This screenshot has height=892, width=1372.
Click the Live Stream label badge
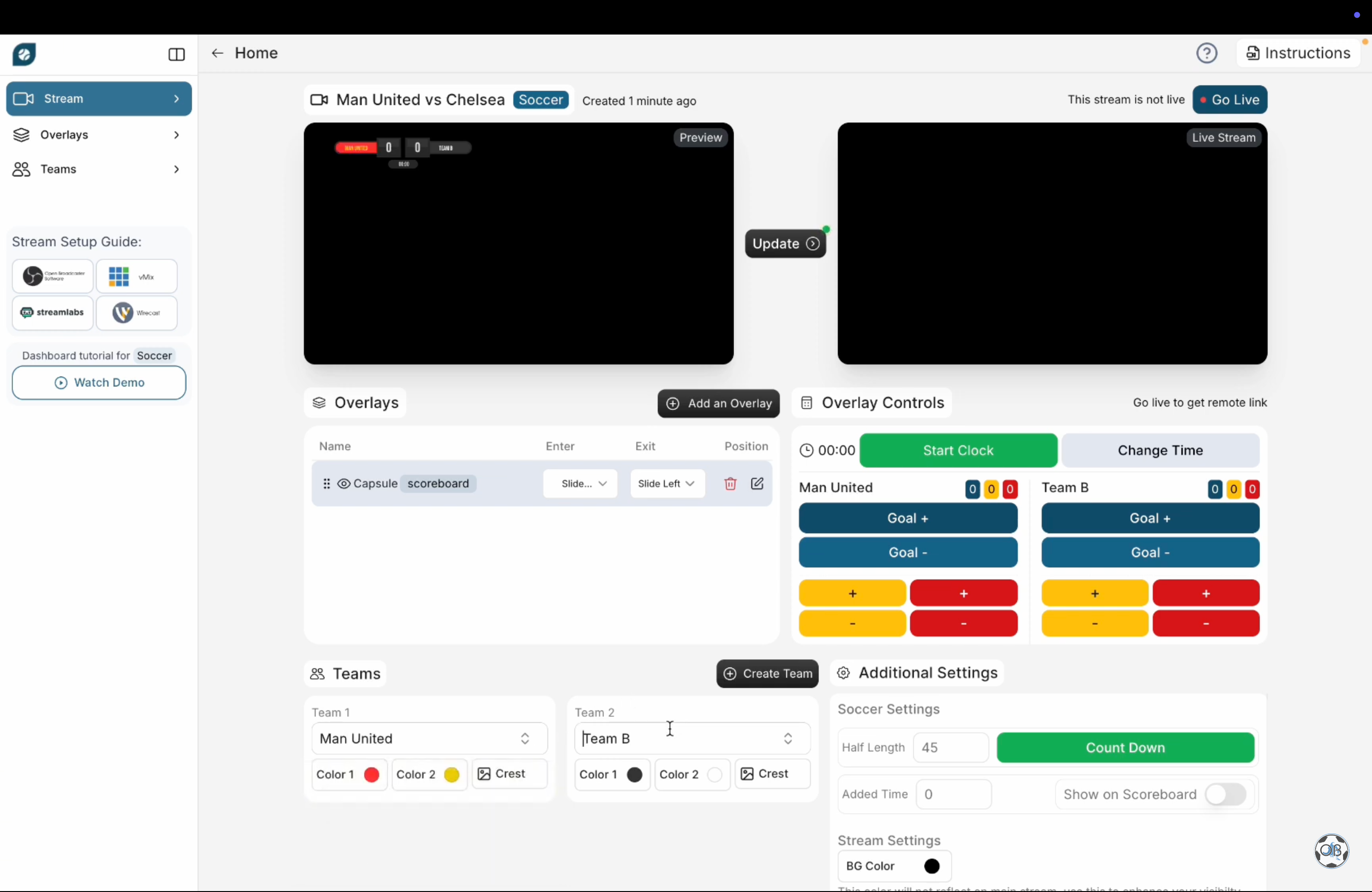click(1223, 138)
